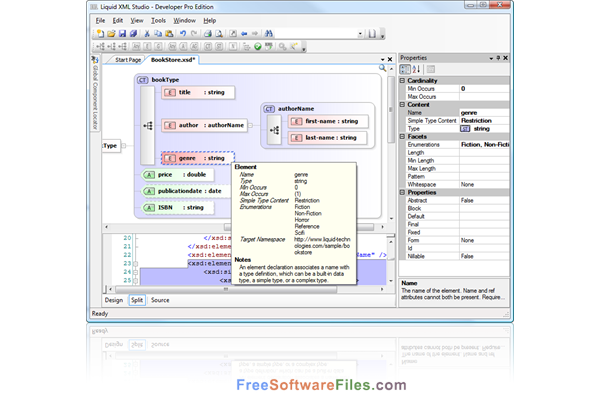
Task: Click the magnifier icon in schema toolbar
Action: coord(282,47)
